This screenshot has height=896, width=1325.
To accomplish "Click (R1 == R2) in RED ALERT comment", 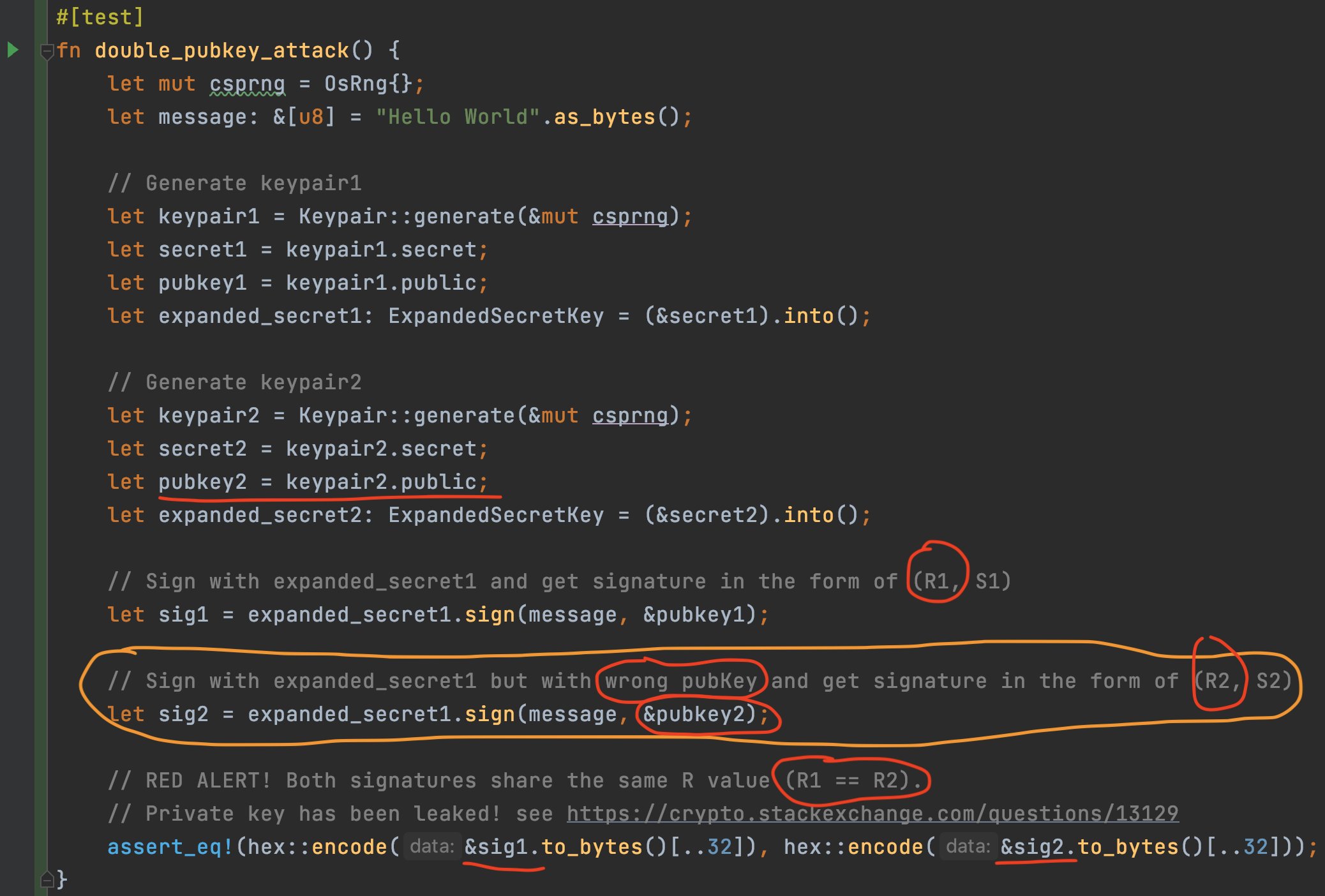I will pyautogui.click(x=846, y=780).
